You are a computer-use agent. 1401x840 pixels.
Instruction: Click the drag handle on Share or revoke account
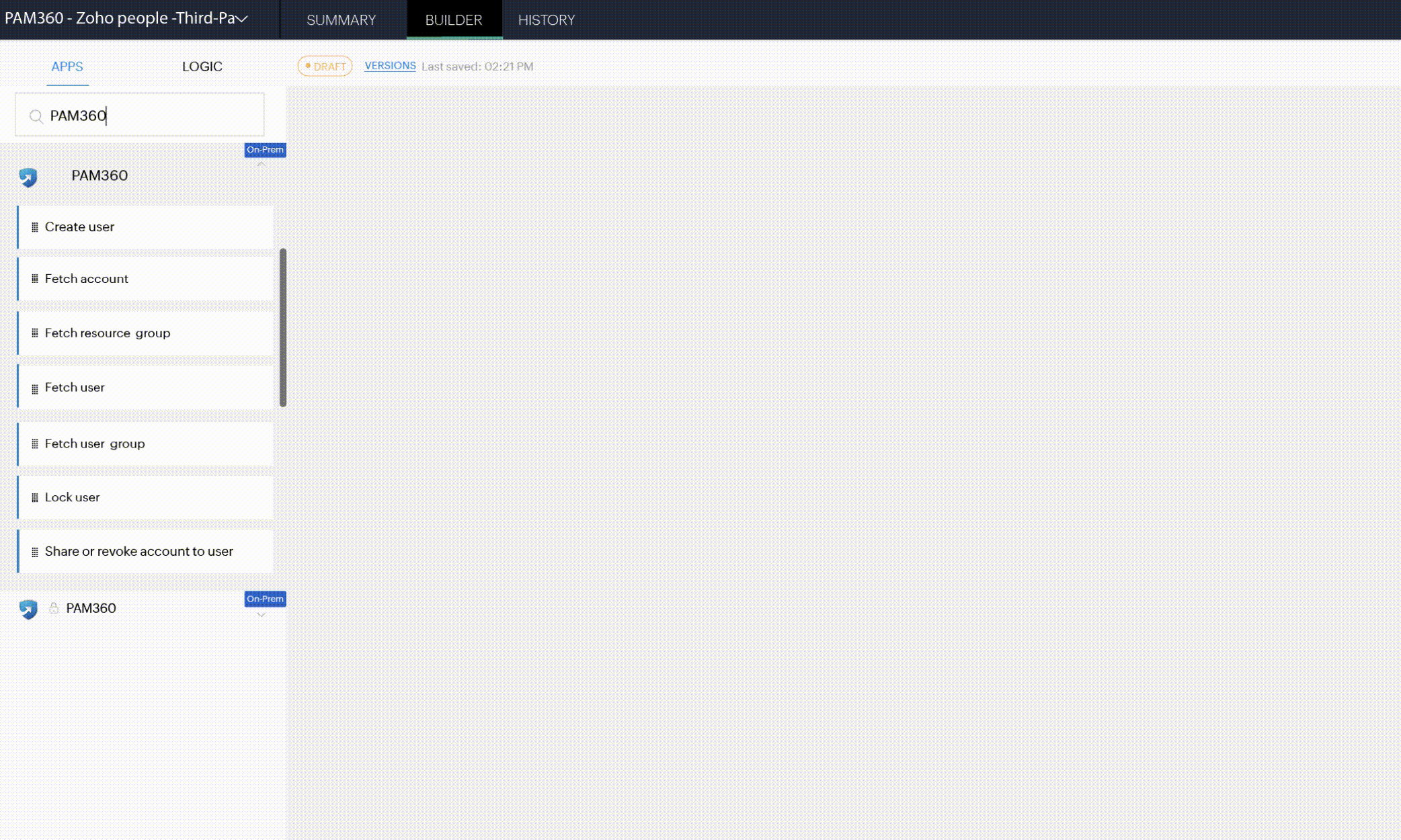tap(35, 551)
